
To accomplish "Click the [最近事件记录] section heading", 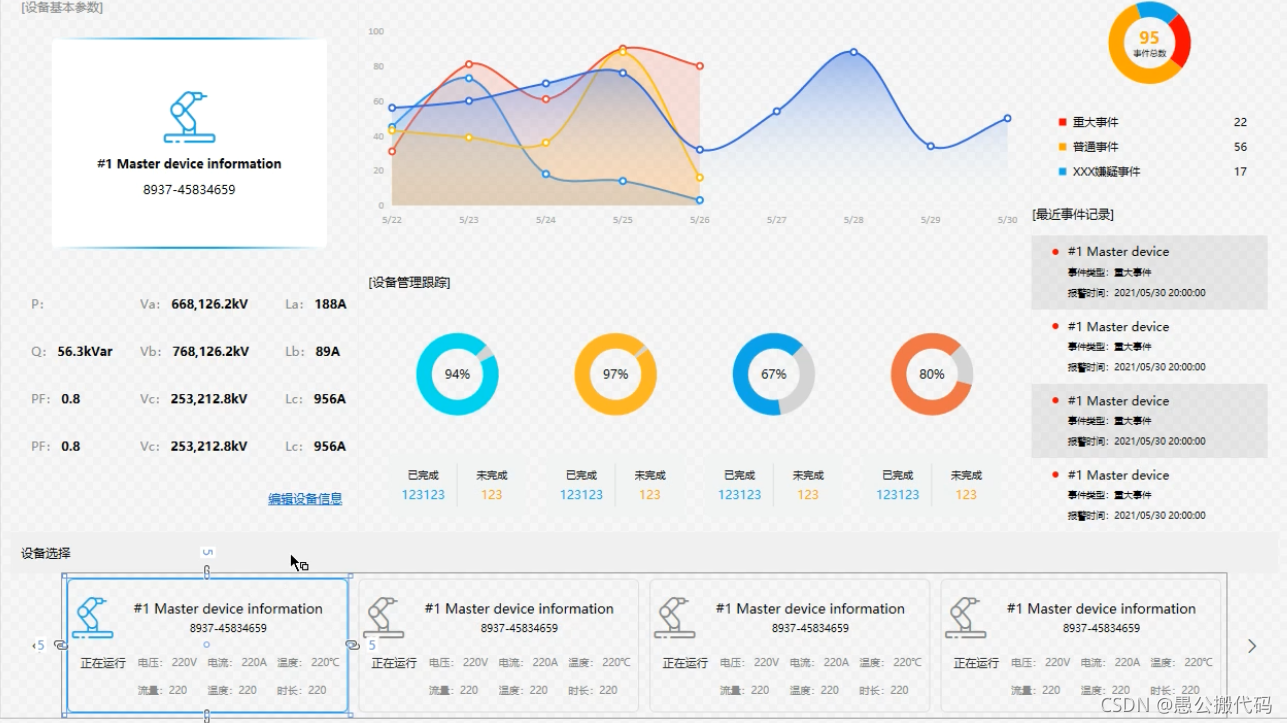I will 1073,215.
